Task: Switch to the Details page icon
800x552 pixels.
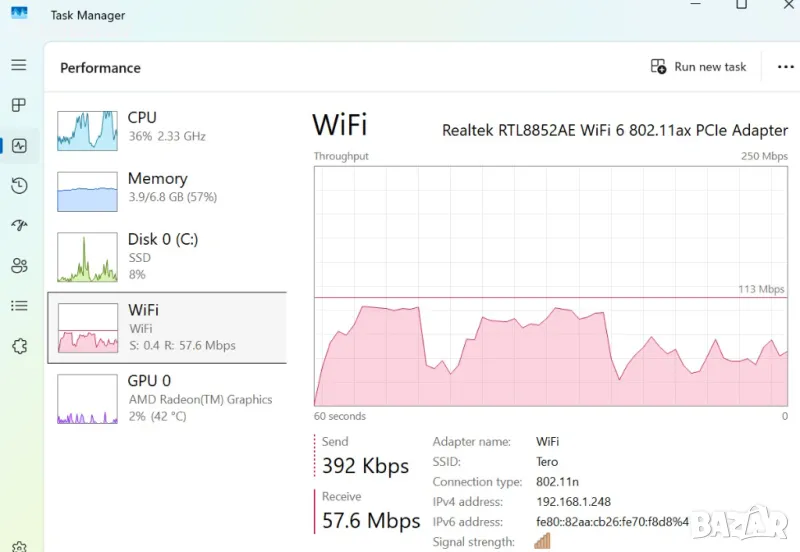Action: click(x=18, y=305)
